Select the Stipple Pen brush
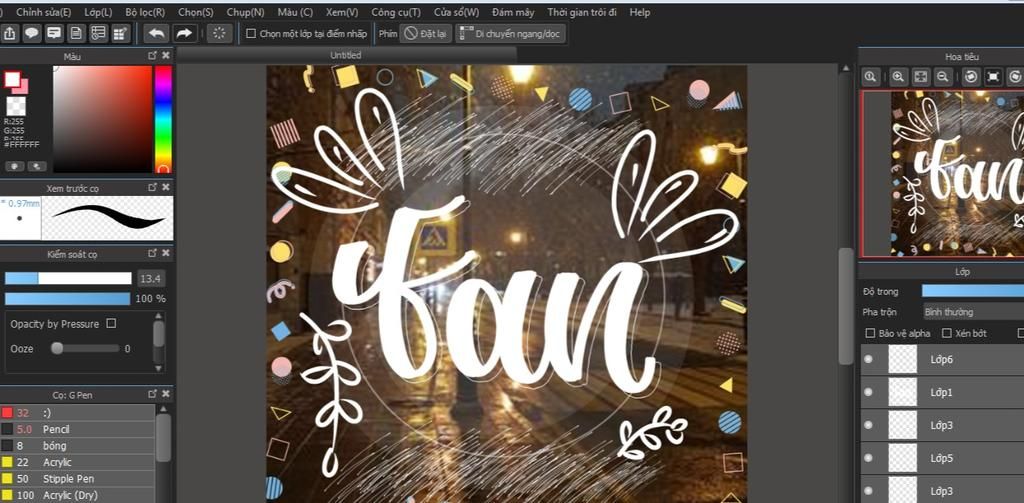This screenshot has width=1024, height=503. (x=78, y=479)
